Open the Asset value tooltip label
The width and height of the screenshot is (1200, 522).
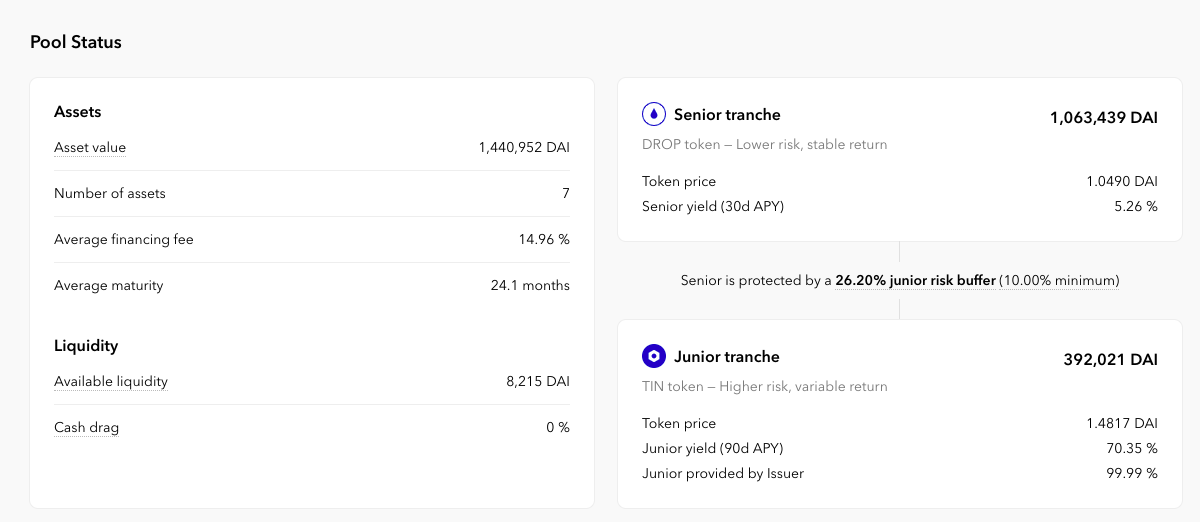(90, 148)
